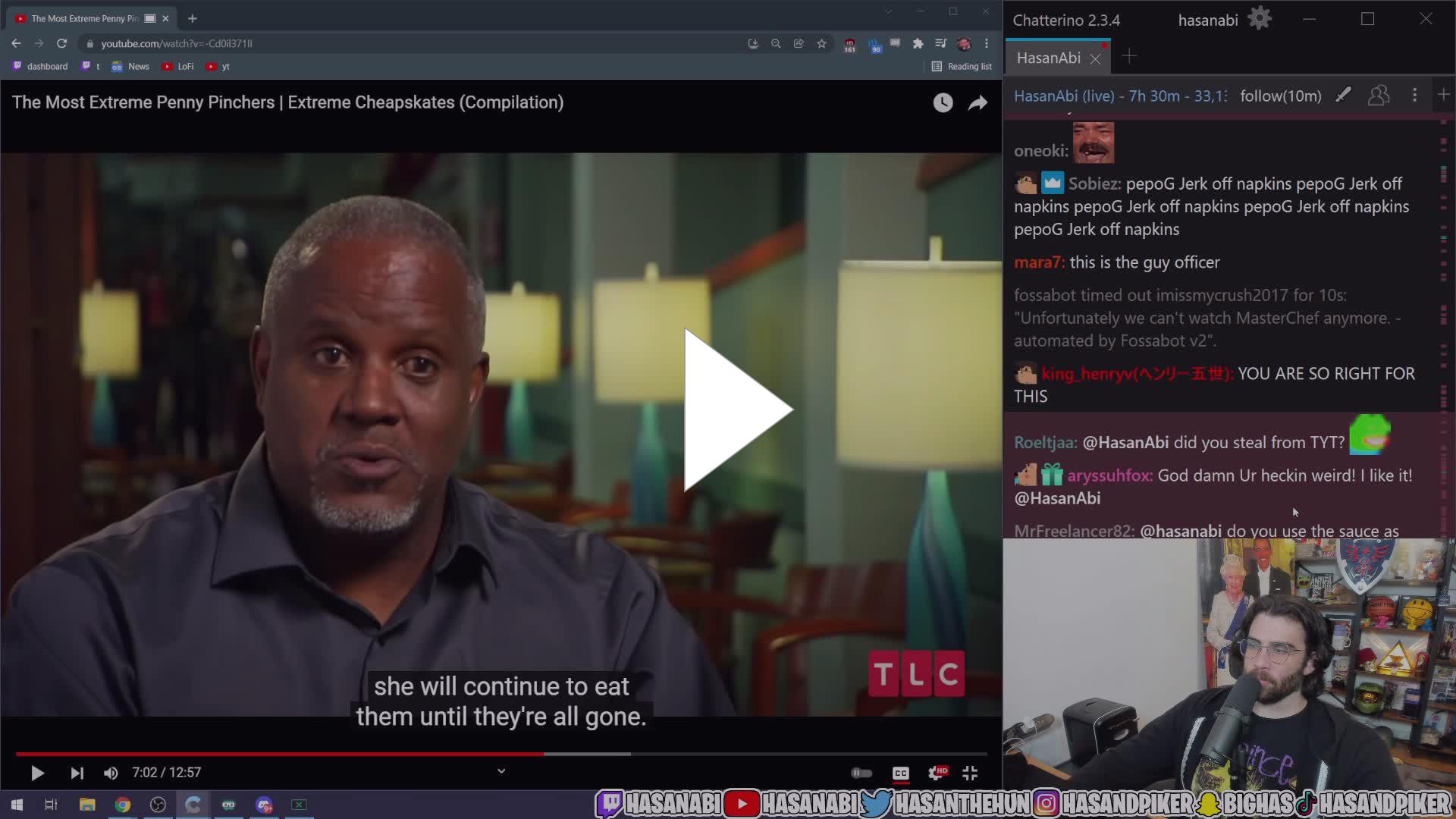The width and height of the screenshot is (1456, 819).
Task: Expand the chapter chevron below timestamp
Action: point(501,771)
